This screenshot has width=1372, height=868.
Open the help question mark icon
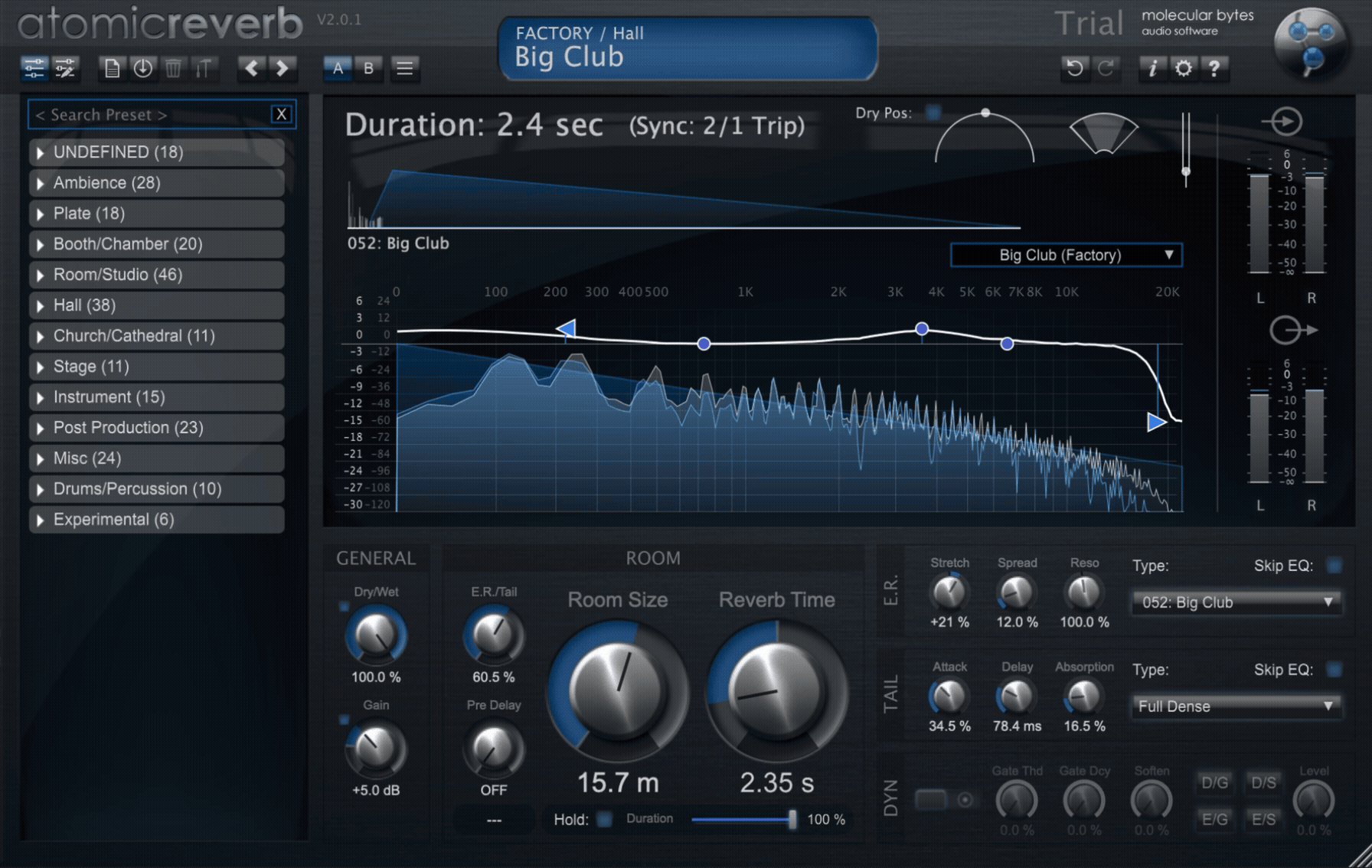[x=1214, y=69]
